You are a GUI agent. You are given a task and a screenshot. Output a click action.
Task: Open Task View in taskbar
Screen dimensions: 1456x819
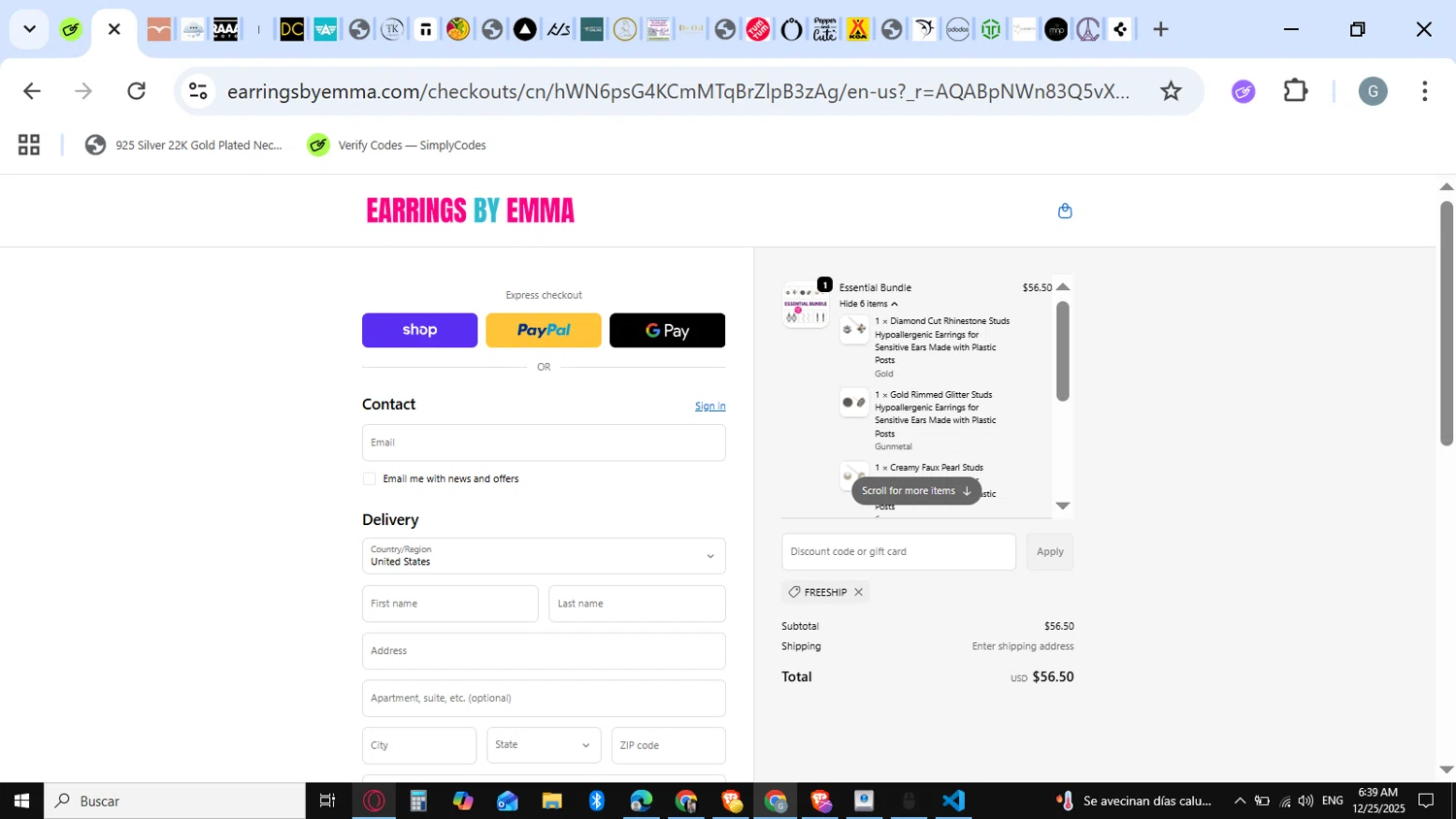click(x=328, y=801)
